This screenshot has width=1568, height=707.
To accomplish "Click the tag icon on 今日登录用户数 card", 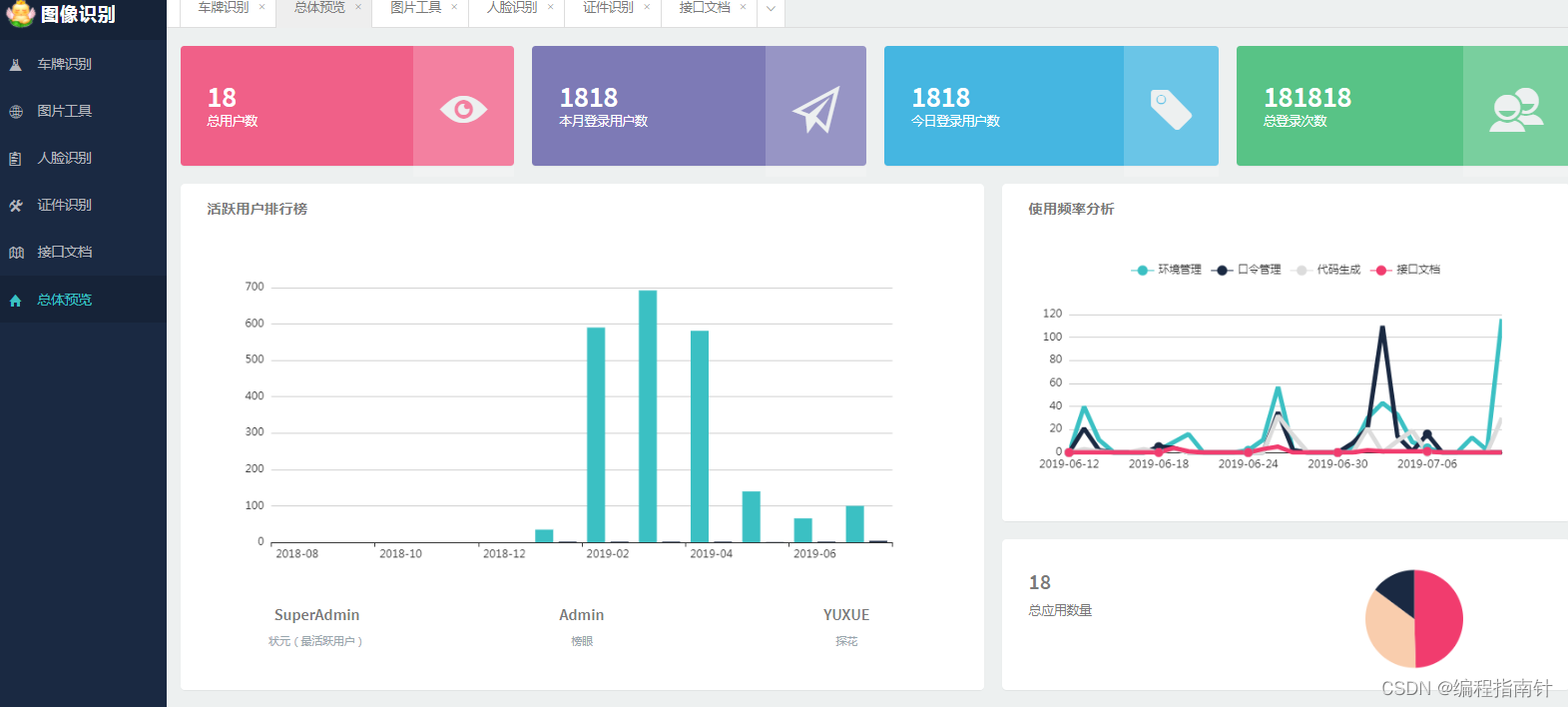I will point(1171,109).
